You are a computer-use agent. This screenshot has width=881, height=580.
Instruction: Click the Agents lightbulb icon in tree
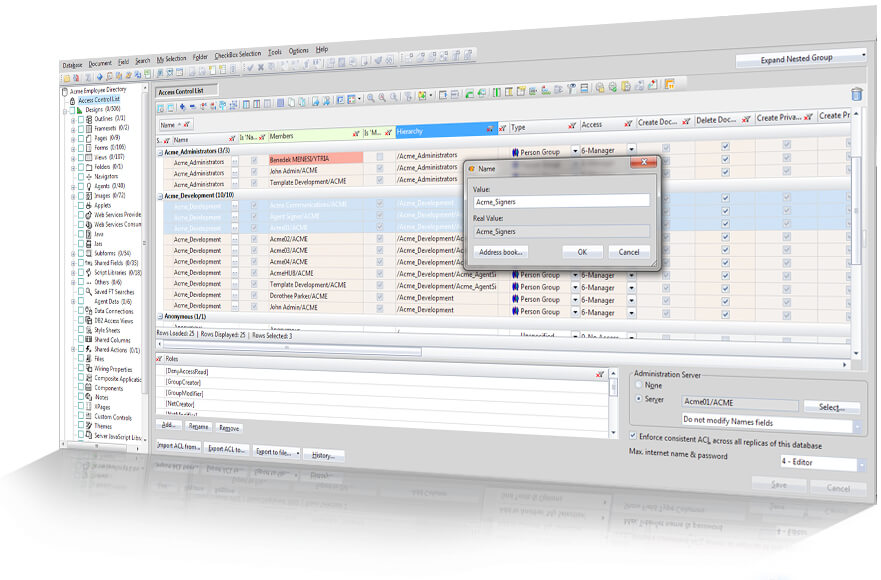point(89,187)
